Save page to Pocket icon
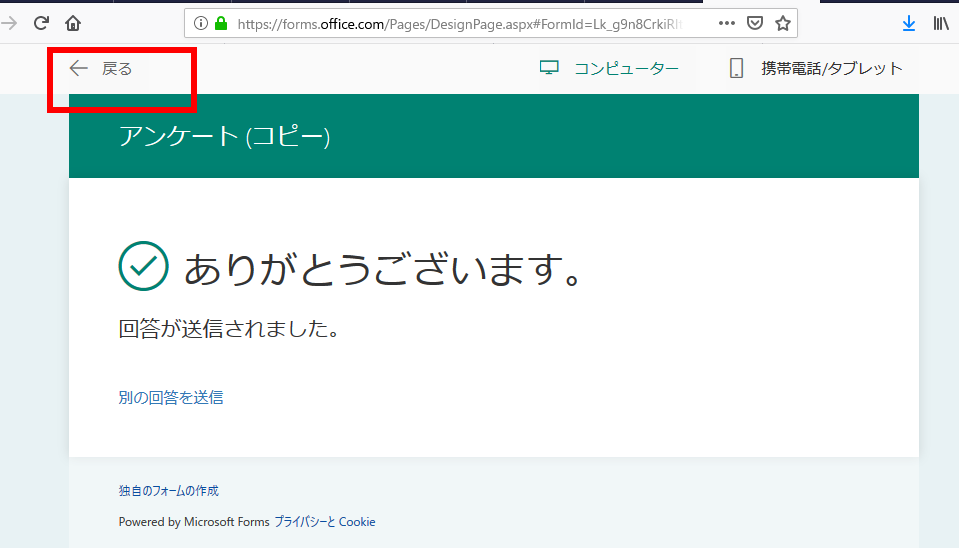The width and height of the screenshot is (959, 548). pyautogui.click(x=755, y=23)
